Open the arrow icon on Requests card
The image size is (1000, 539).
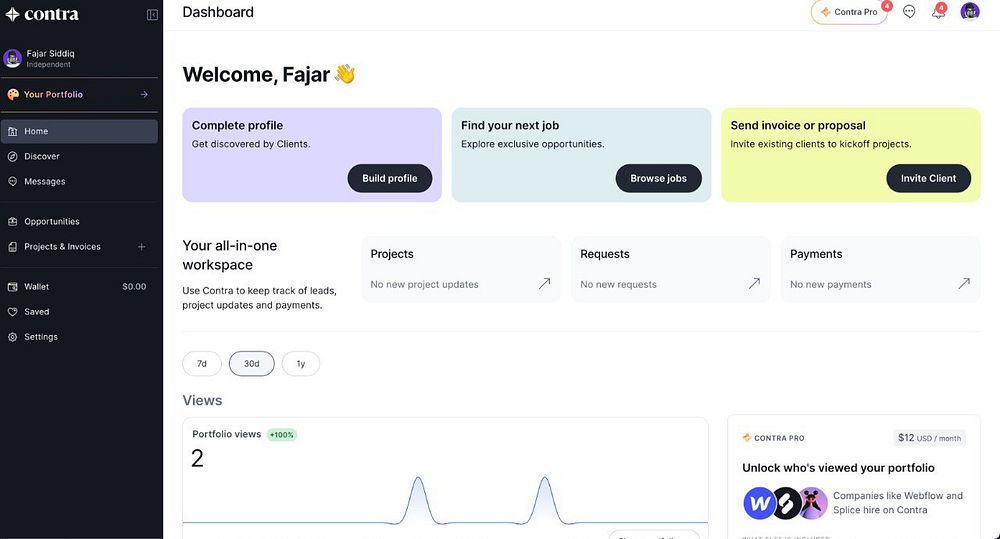click(x=754, y=283)
